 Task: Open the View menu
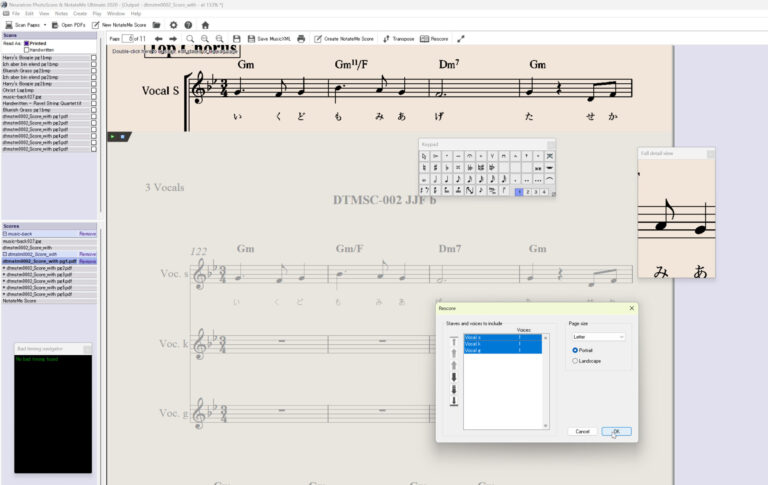click(x=44, y=14)
